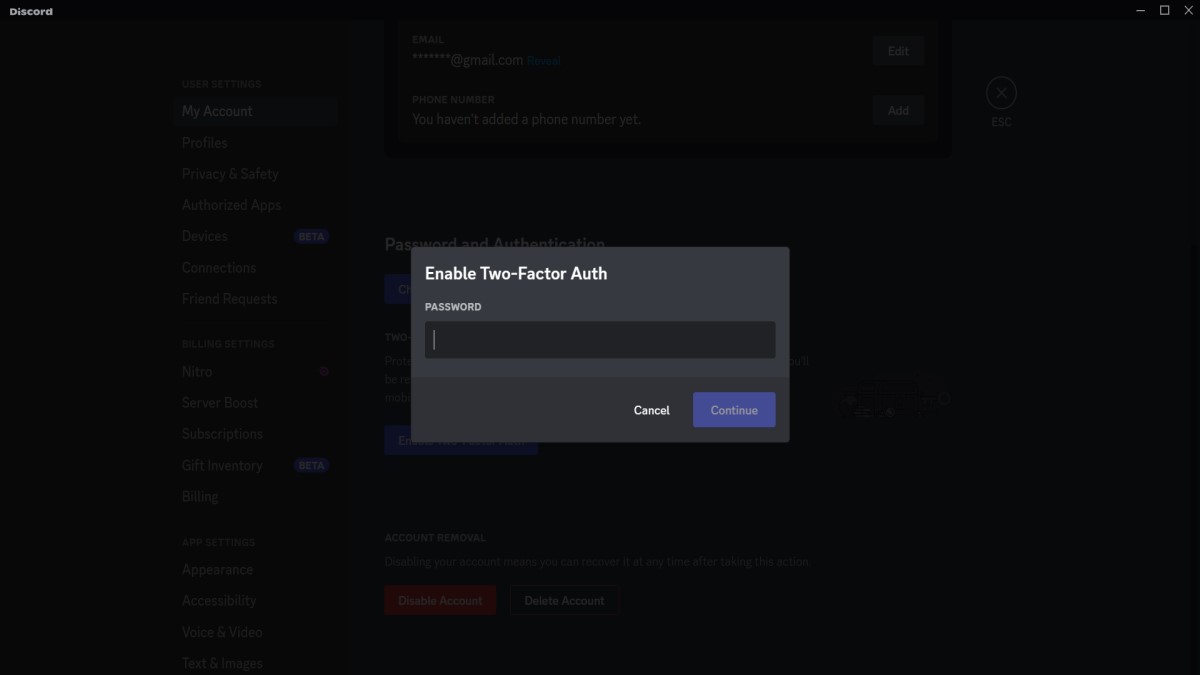The height and width of the screenshot is (675, 1200).
Task: Click 'You haven't added a phone number yet.' text
Action: 526,119
